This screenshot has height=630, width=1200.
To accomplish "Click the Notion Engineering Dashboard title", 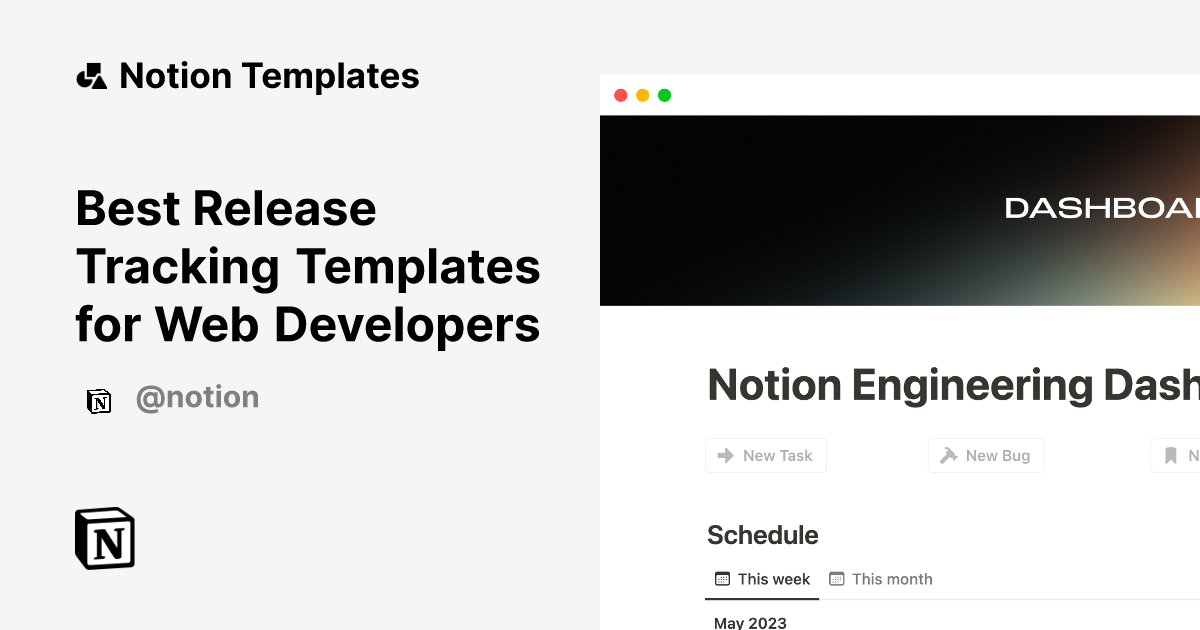I will 950,385.
